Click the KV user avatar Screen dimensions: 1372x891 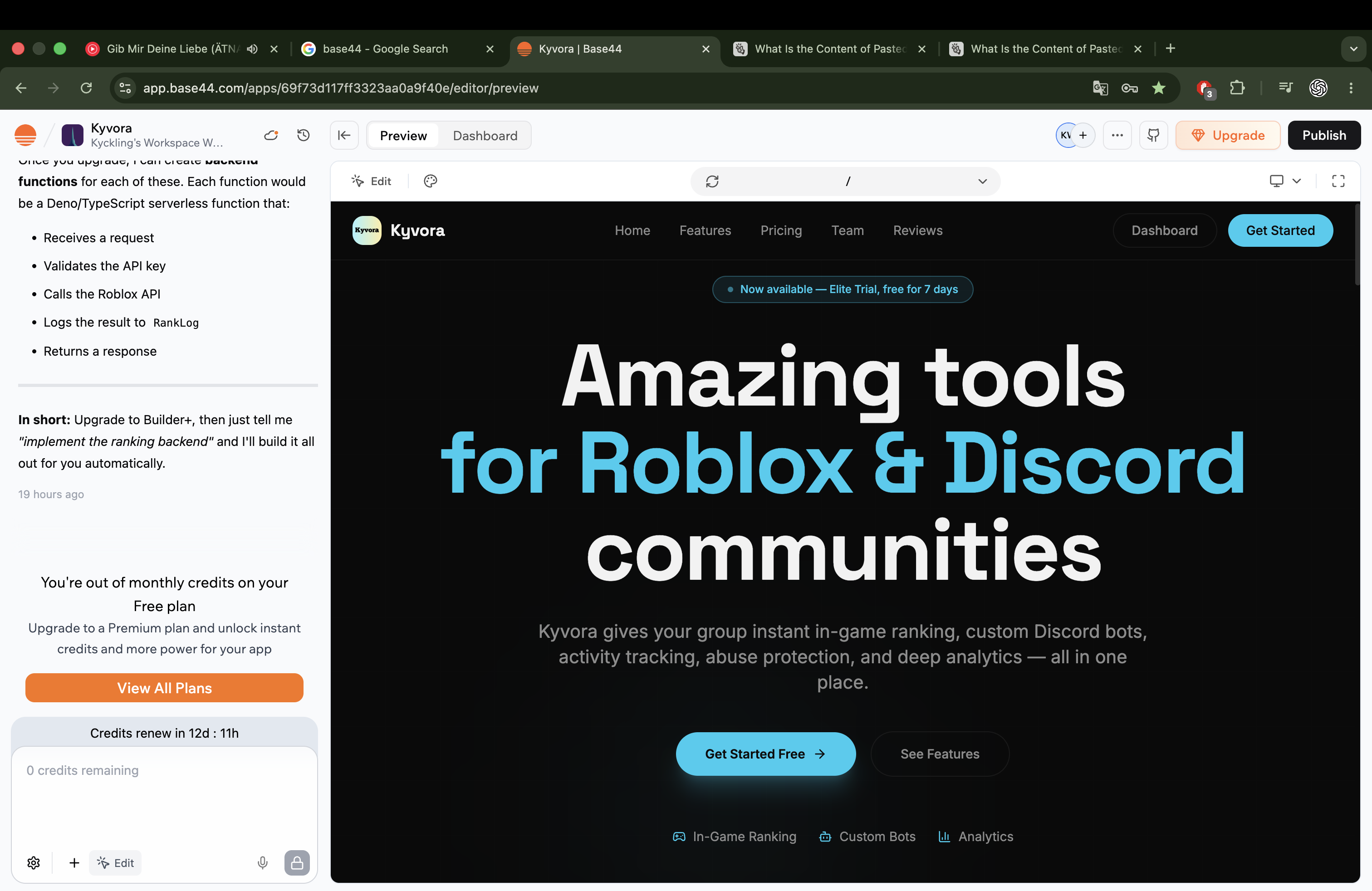click(x=1067, y=136)
